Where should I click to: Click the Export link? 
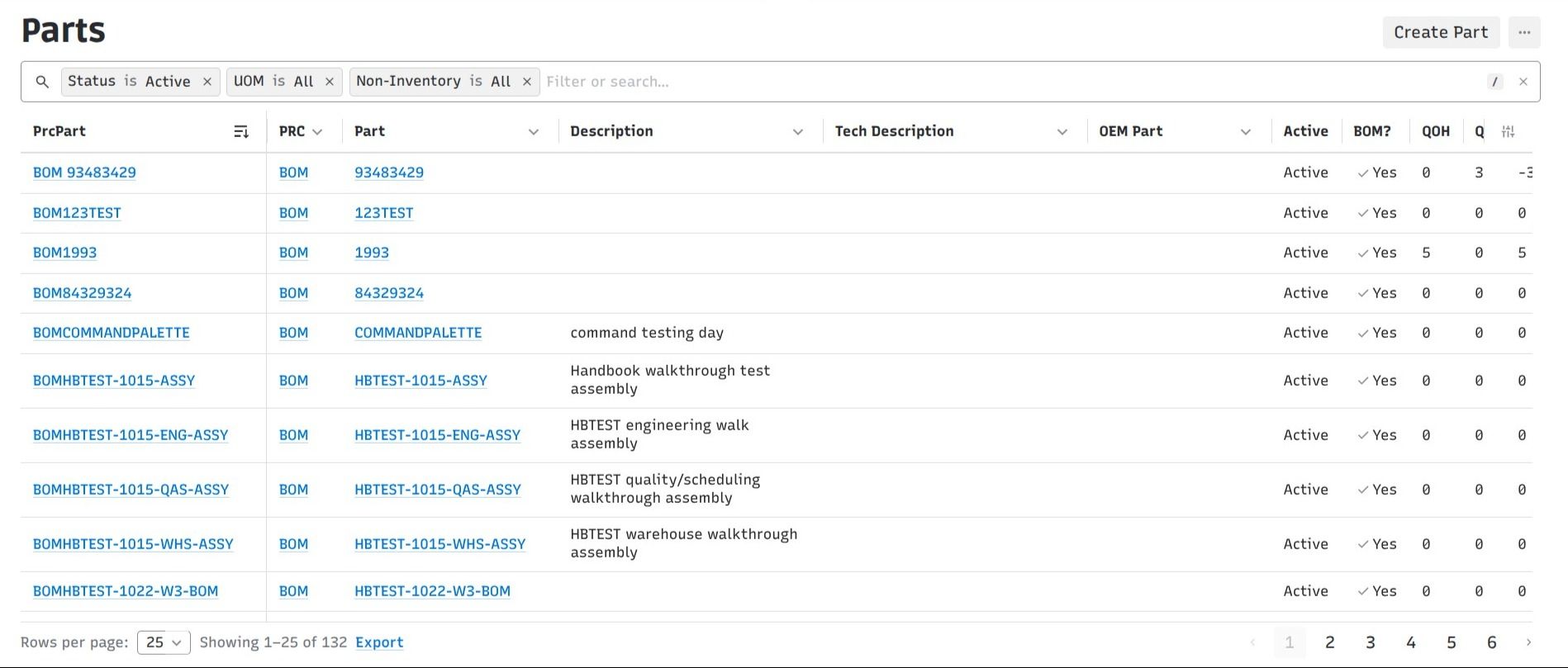(379, 642)
